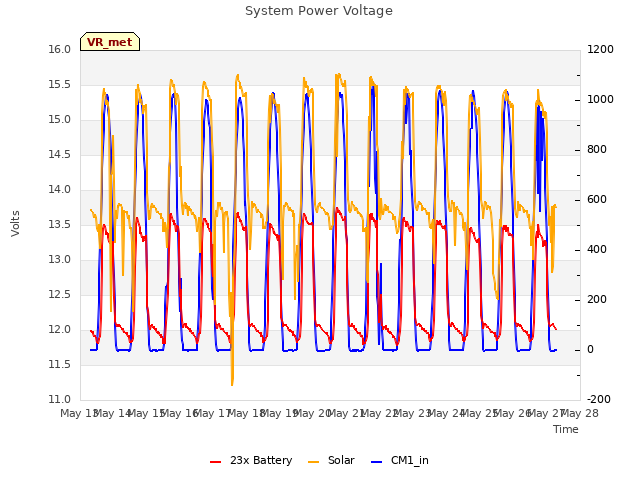This screenshot has width=640, height=480.
Task: Click the 11.5 left axis label
Action: (x=60, y=364)
